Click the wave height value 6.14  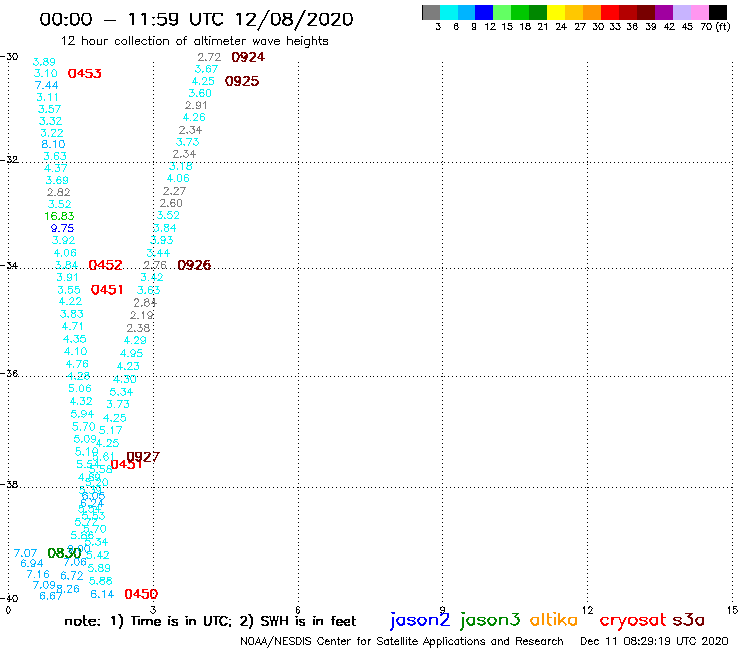click(x=102, y=594)
